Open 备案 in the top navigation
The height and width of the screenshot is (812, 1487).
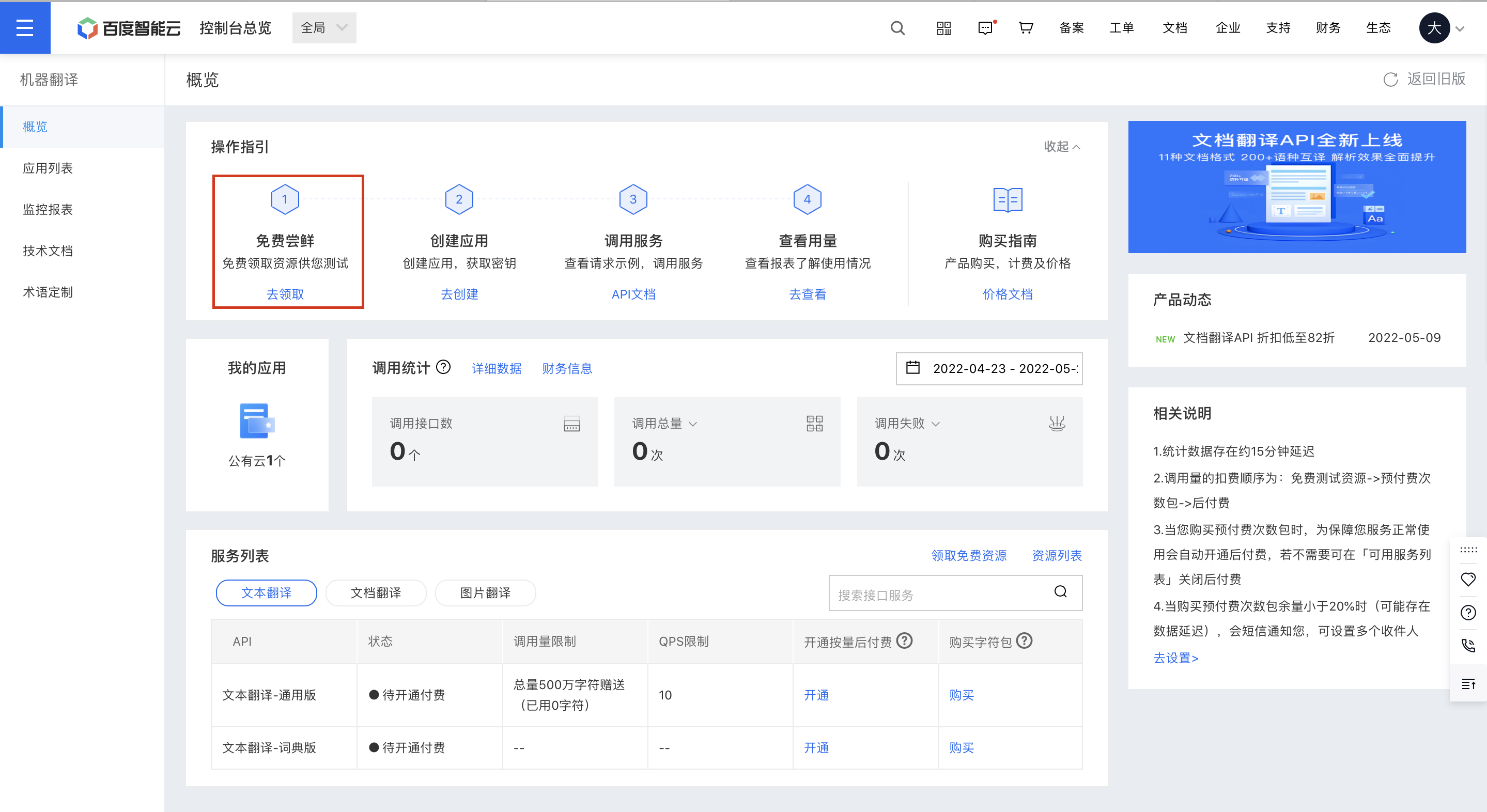(x=1072, y=28)
